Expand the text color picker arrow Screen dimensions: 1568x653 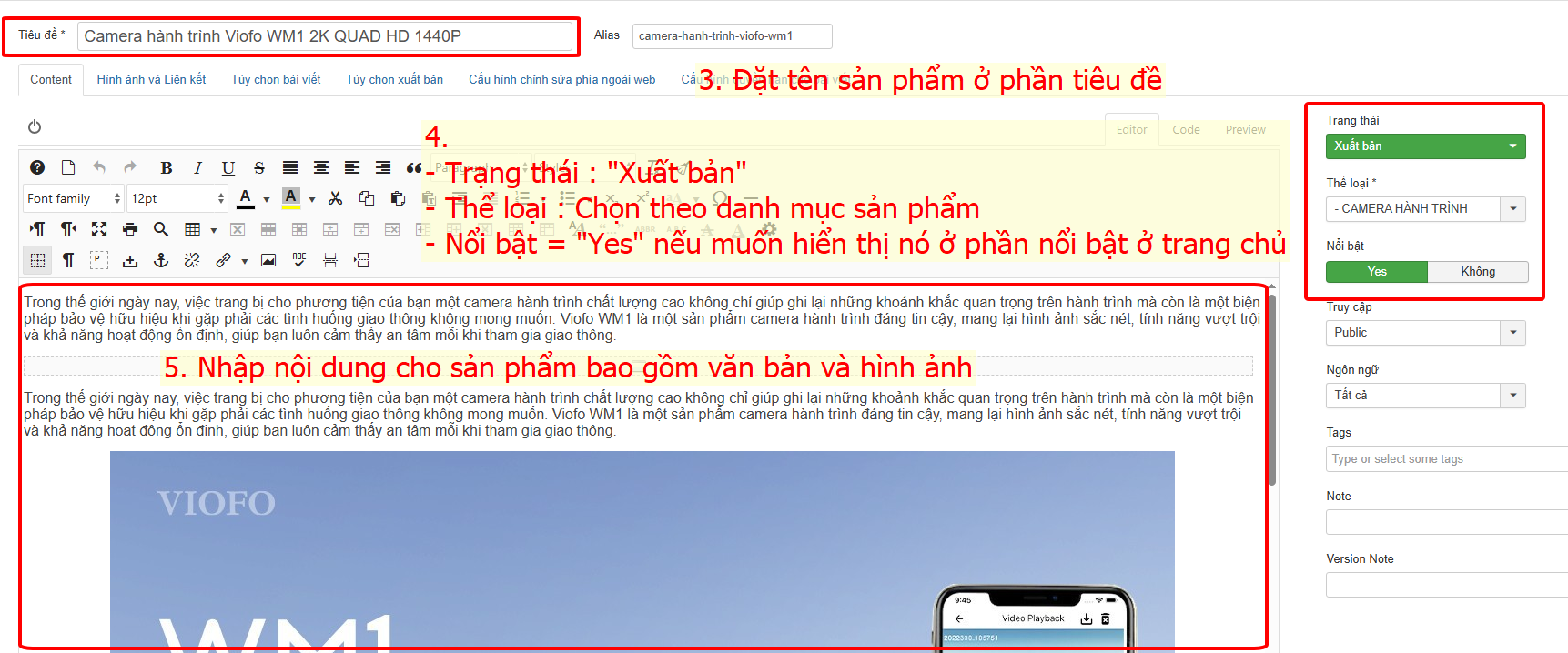(267, 199)
